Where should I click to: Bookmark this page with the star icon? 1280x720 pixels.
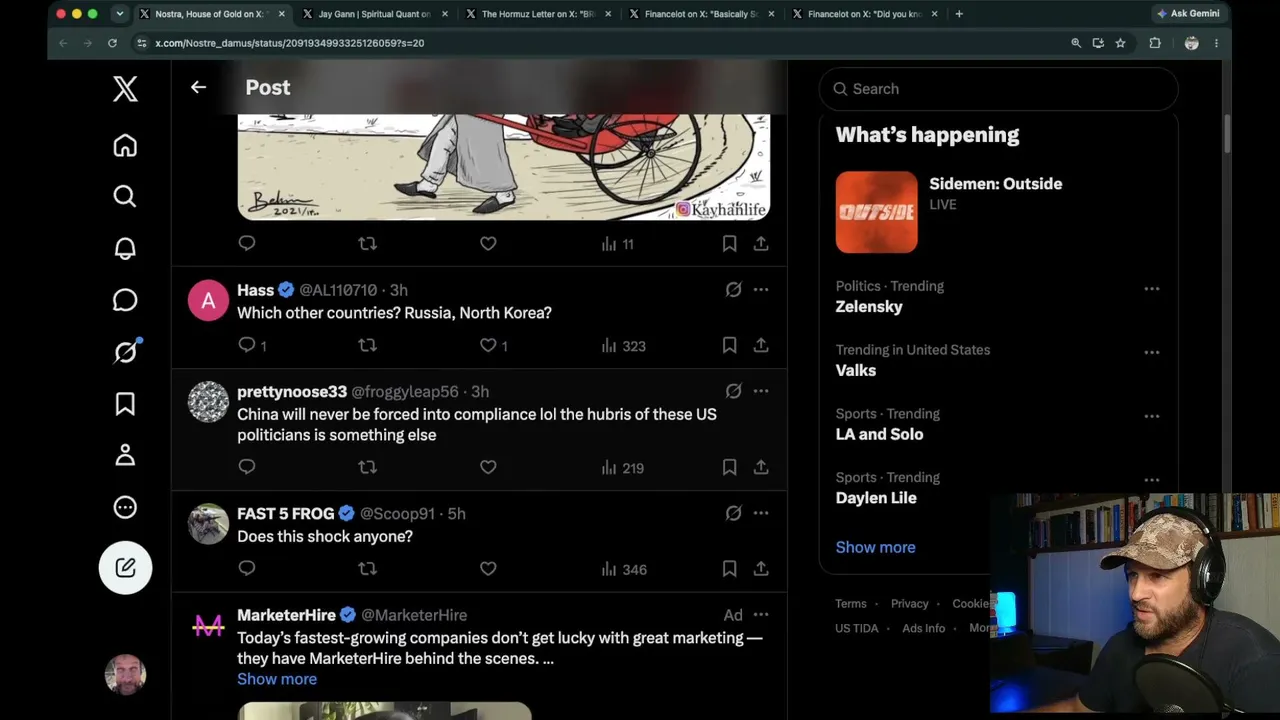click(x=1120, y=43)
